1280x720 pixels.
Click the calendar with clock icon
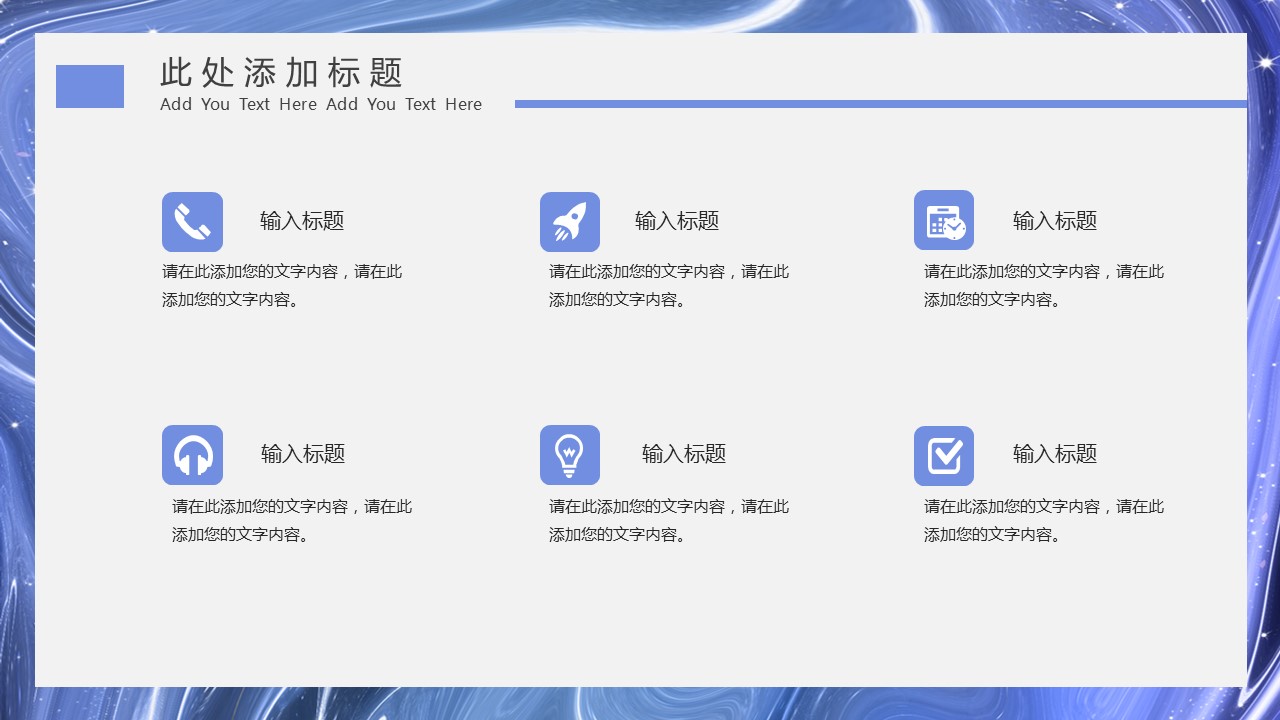point(944,220)
